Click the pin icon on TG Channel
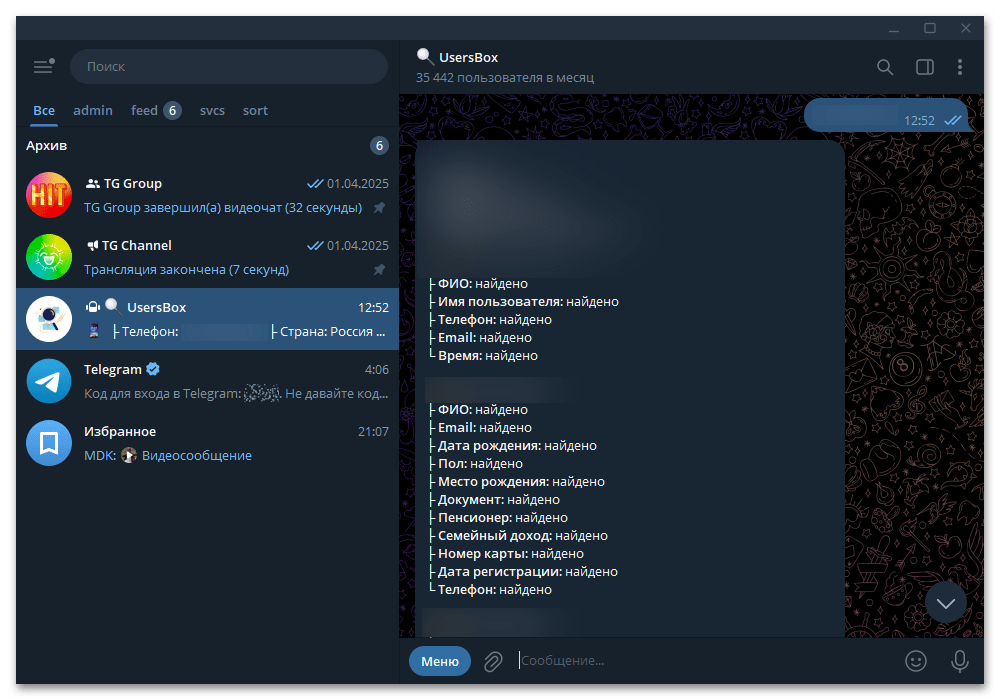Viewport: 1000px width, 700px height. tap(379, 270)
